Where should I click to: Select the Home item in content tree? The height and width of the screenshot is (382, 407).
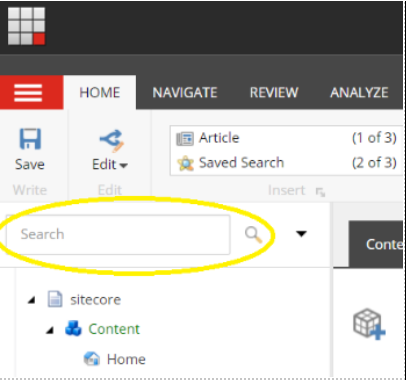coord(126,359)
